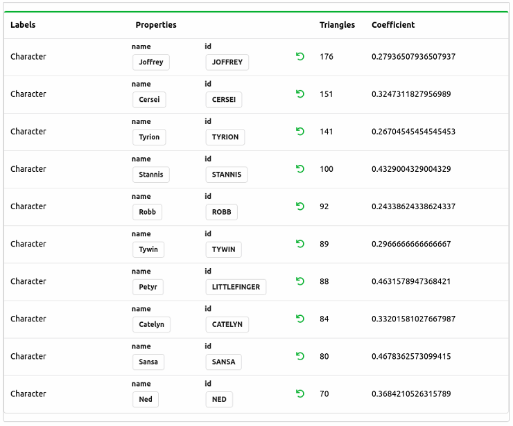Click the green refresh icon in Joffrey row

click(x=300, y=56)
